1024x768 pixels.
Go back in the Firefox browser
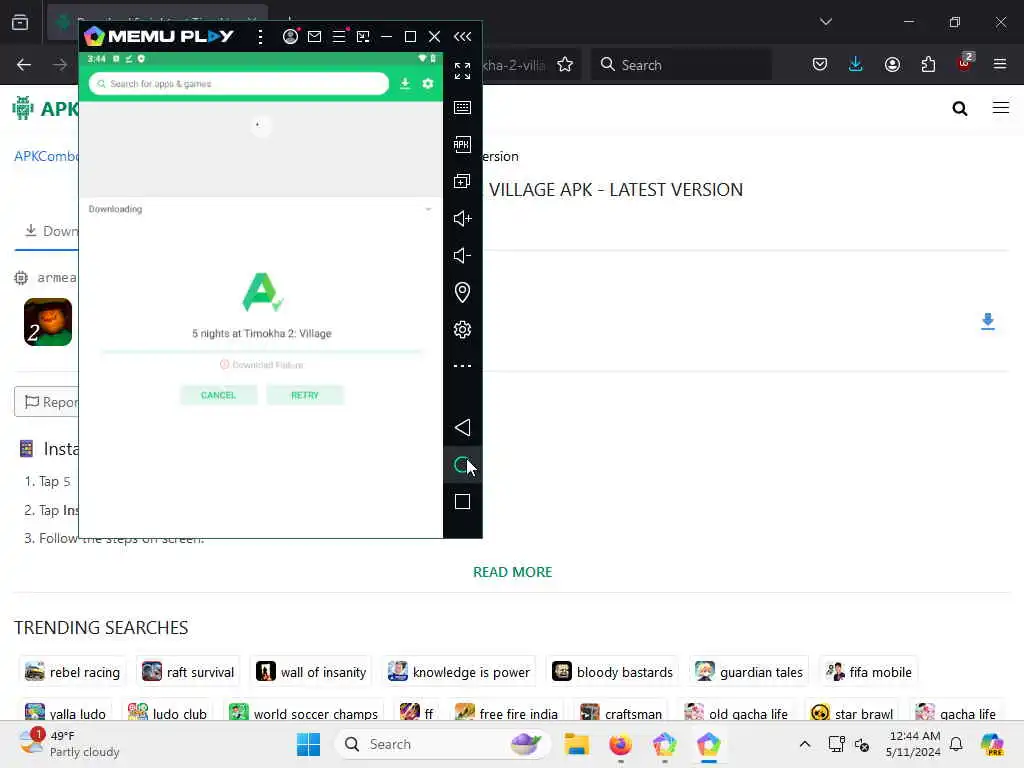tap(24, 65)
